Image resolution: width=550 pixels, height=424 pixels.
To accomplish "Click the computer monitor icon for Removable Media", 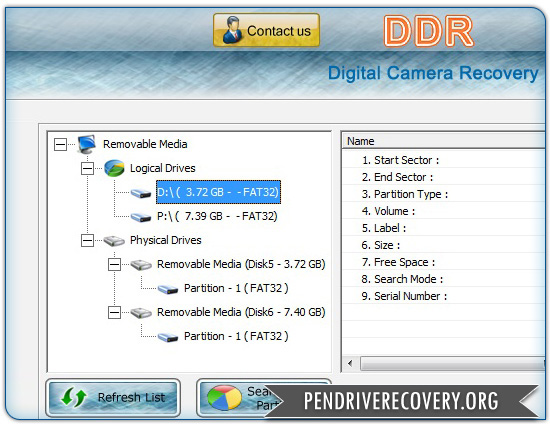I will pyautogui.click(x=87, y=144).
